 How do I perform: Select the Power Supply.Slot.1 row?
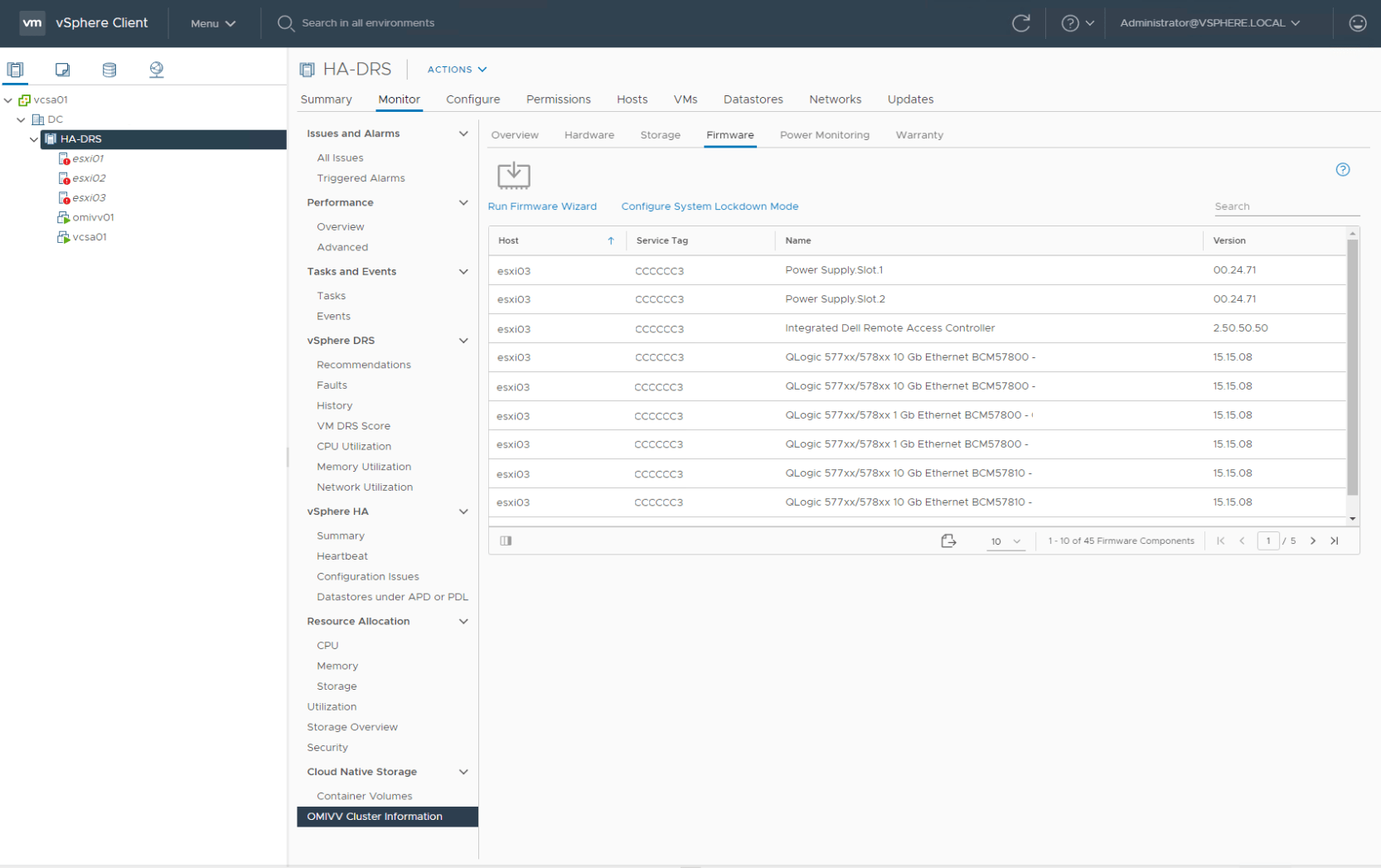pyautogui.click(x=917, y=270)
